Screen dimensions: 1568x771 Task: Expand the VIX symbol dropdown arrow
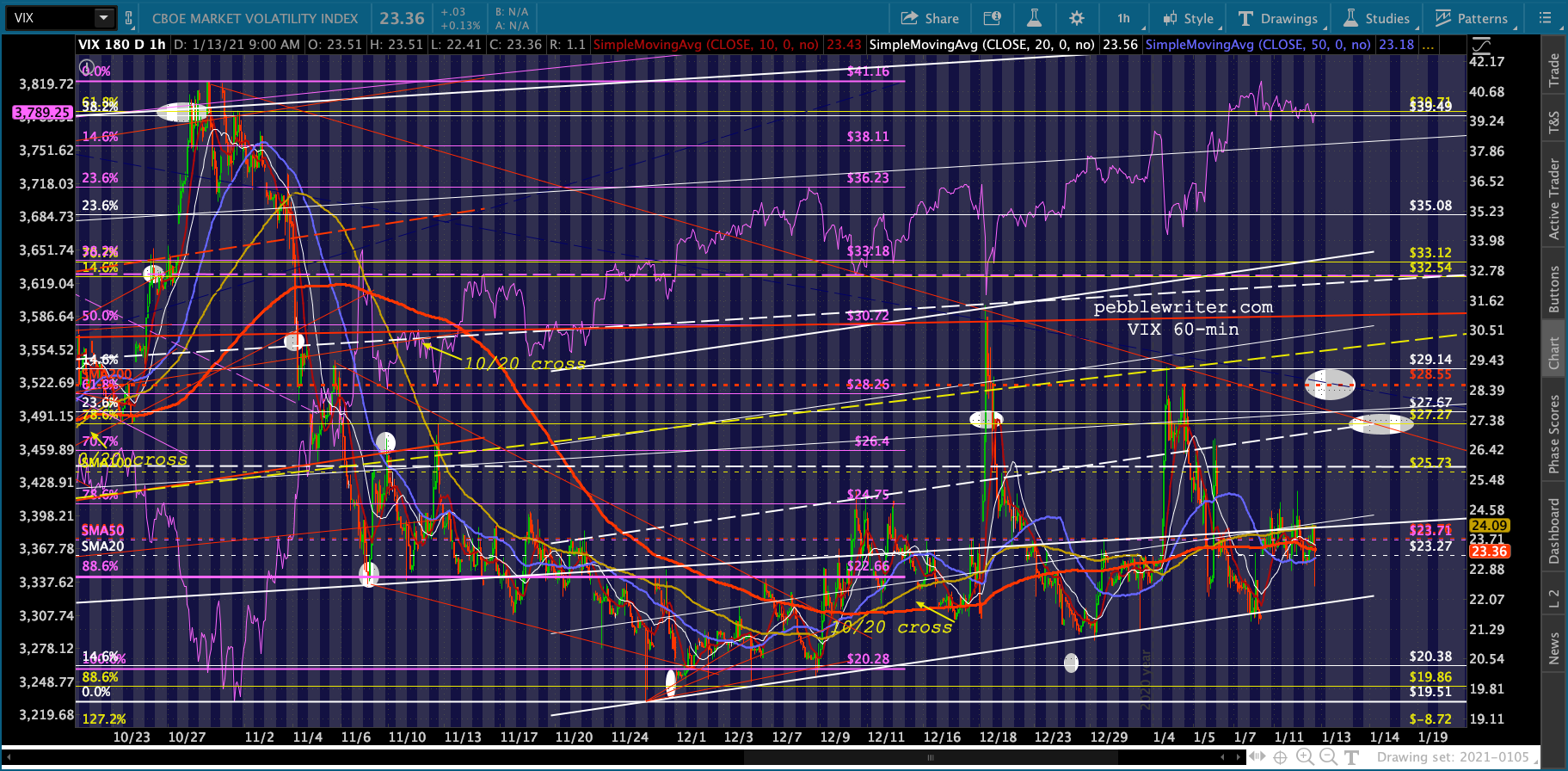click(x=104, y=17)
